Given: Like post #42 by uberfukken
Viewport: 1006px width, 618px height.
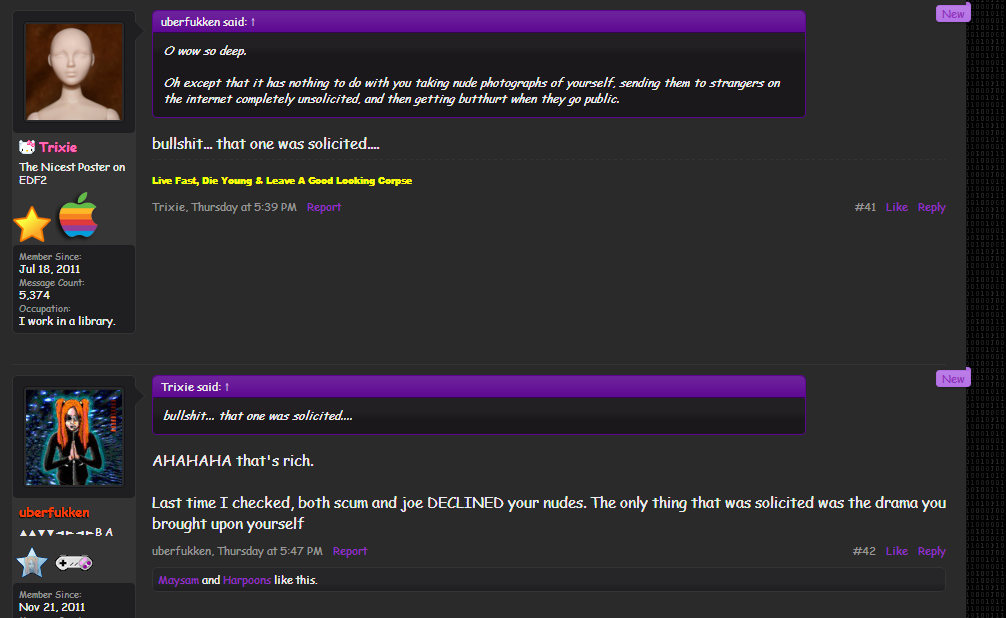Looking at the screenshot, I should click(897, 551).
